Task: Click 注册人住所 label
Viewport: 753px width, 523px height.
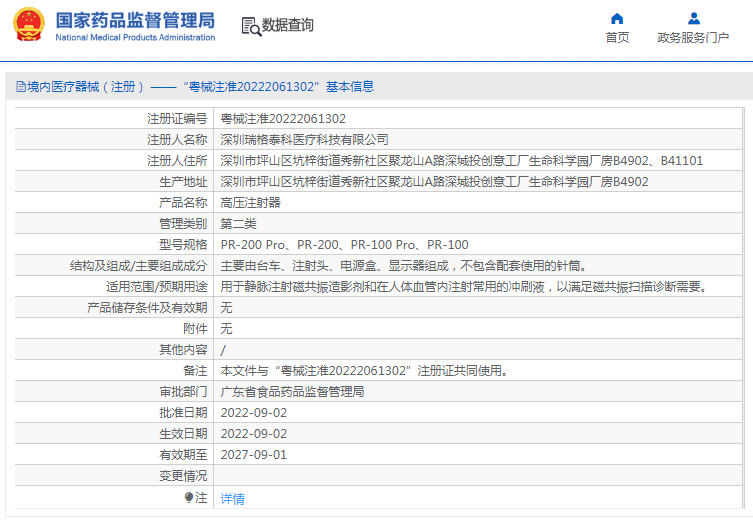Action: (x=177, y=161)
